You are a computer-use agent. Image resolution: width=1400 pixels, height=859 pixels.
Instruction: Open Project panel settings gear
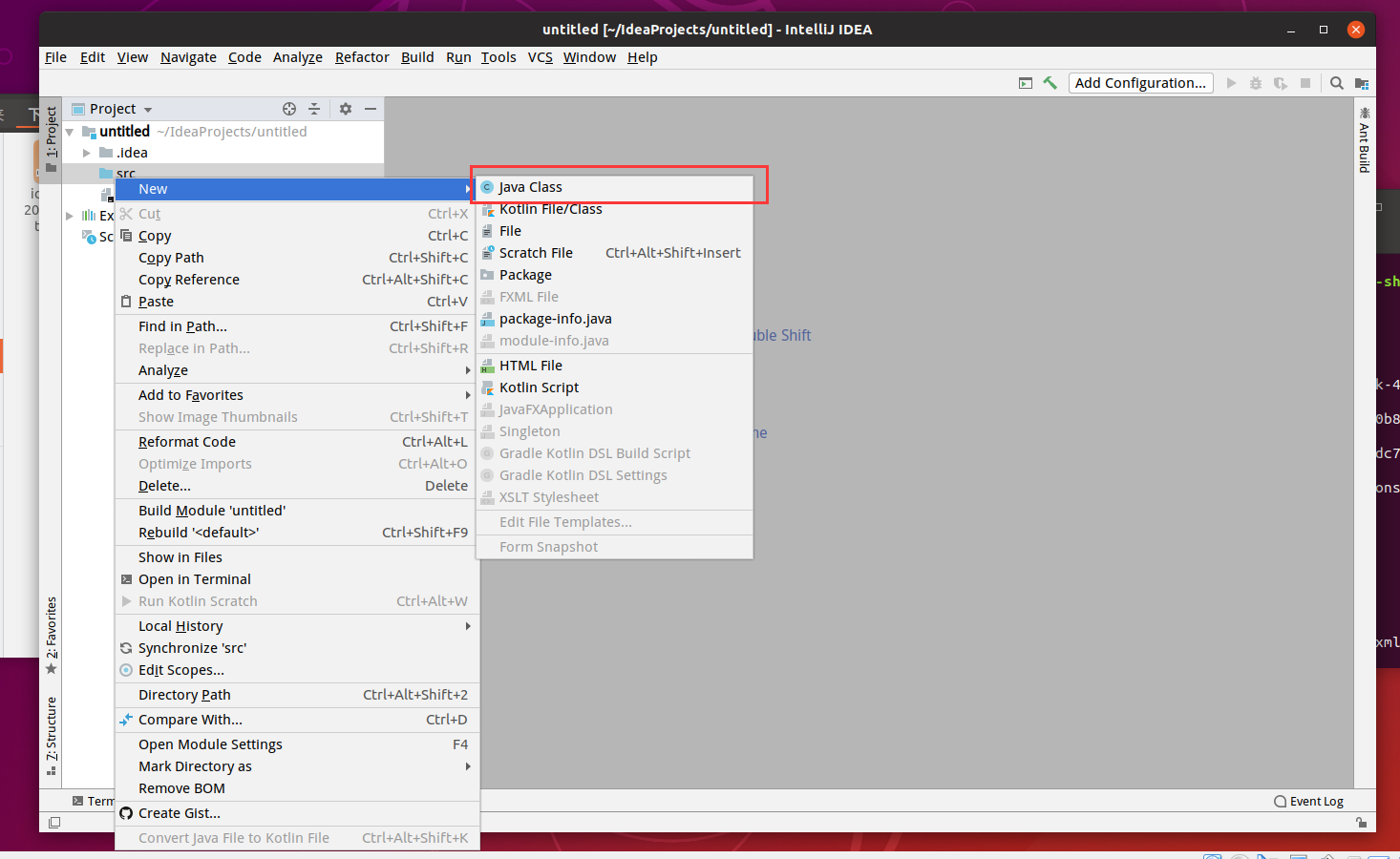(346, 109)
